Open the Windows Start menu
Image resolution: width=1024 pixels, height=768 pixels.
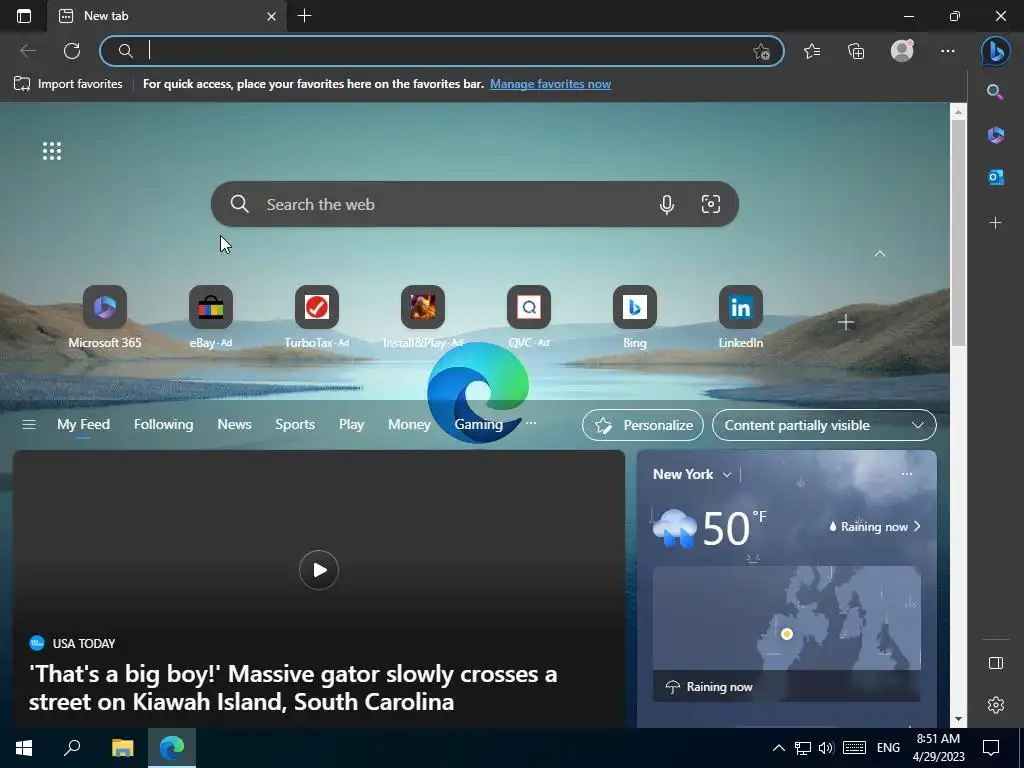click(24, 748)
